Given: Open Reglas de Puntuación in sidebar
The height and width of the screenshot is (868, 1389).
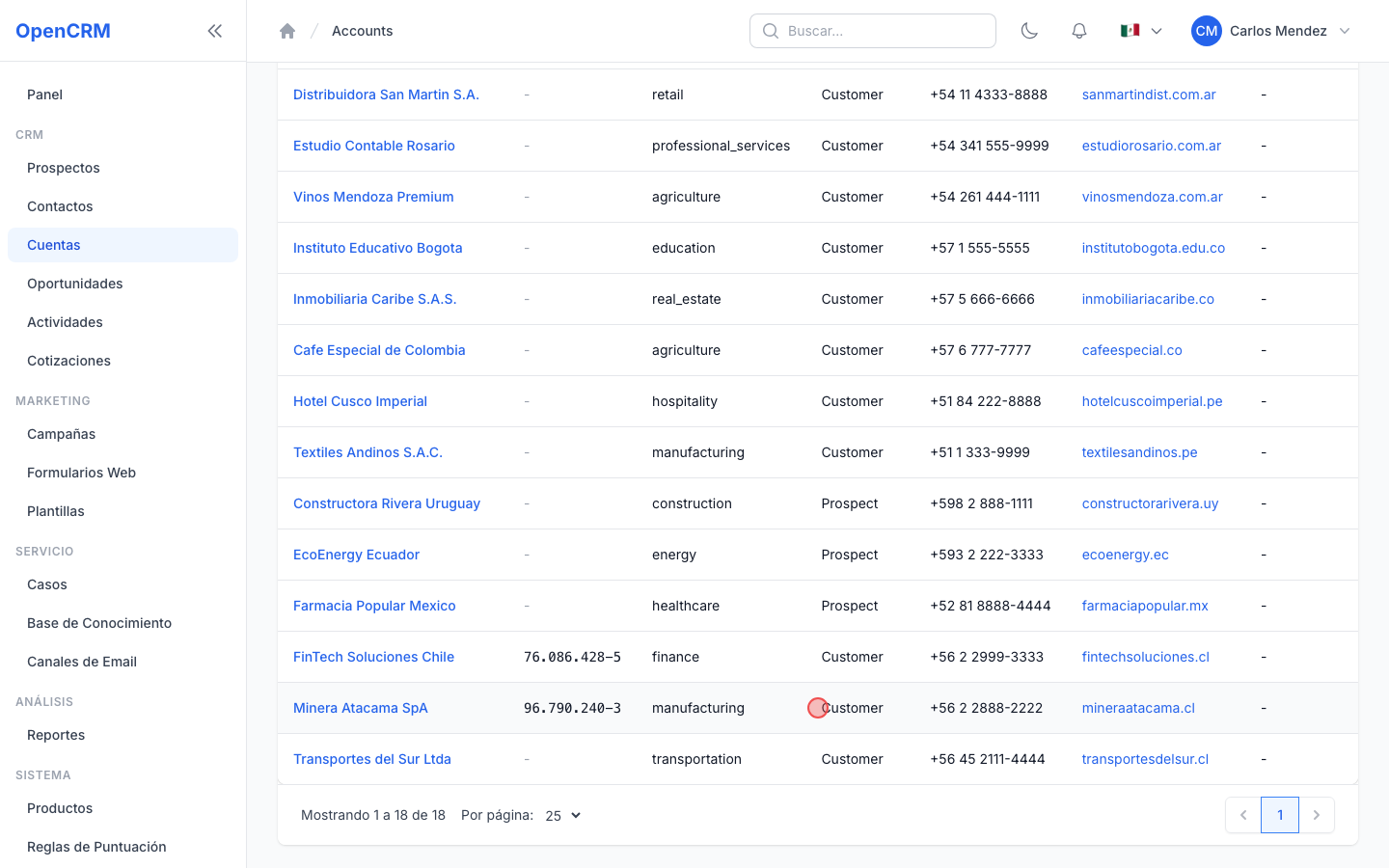Looking at the screenshot, I should (x=123, y=847).
